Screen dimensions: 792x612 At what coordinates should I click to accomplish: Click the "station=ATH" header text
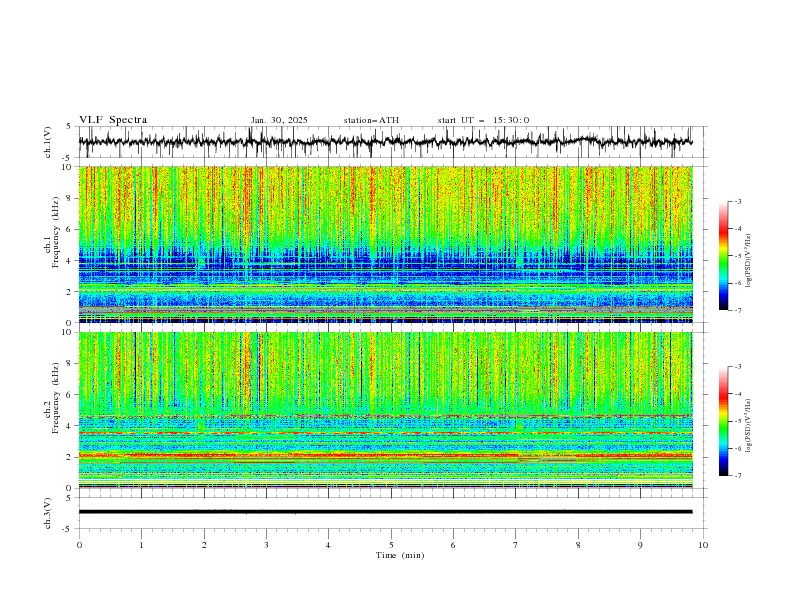pos(371,120)
